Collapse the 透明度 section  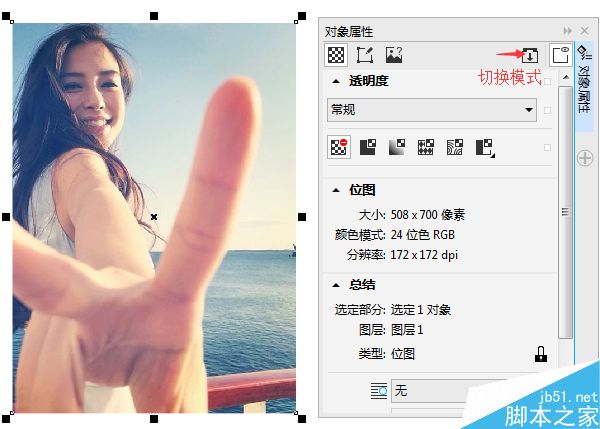pyautogui.click(x=336, y=81)
